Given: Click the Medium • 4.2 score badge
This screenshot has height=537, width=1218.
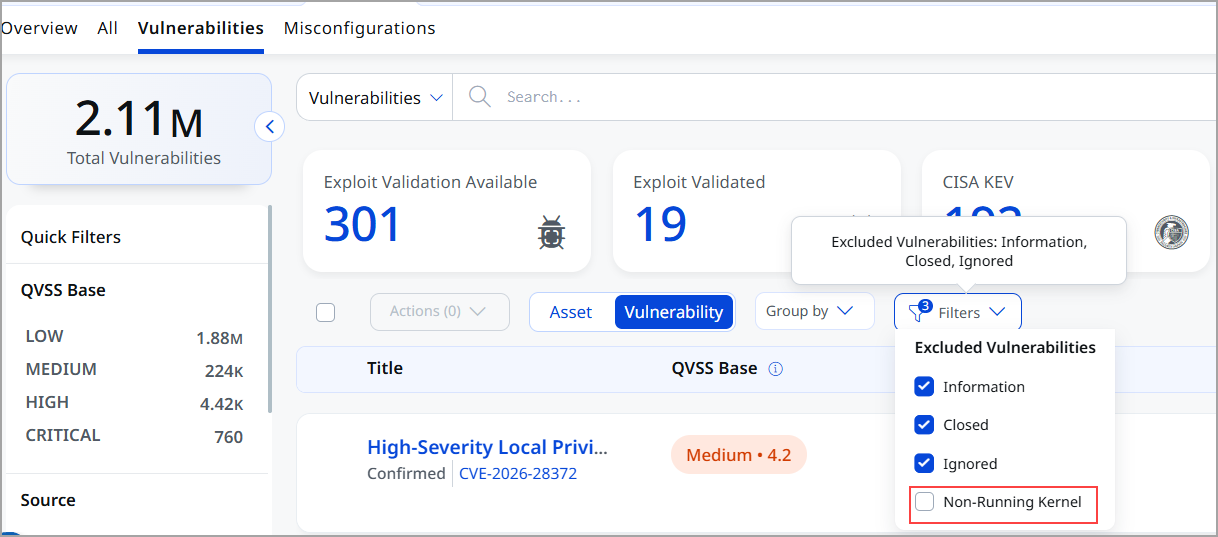Looking at the screenshot, I should click(738, 455).
